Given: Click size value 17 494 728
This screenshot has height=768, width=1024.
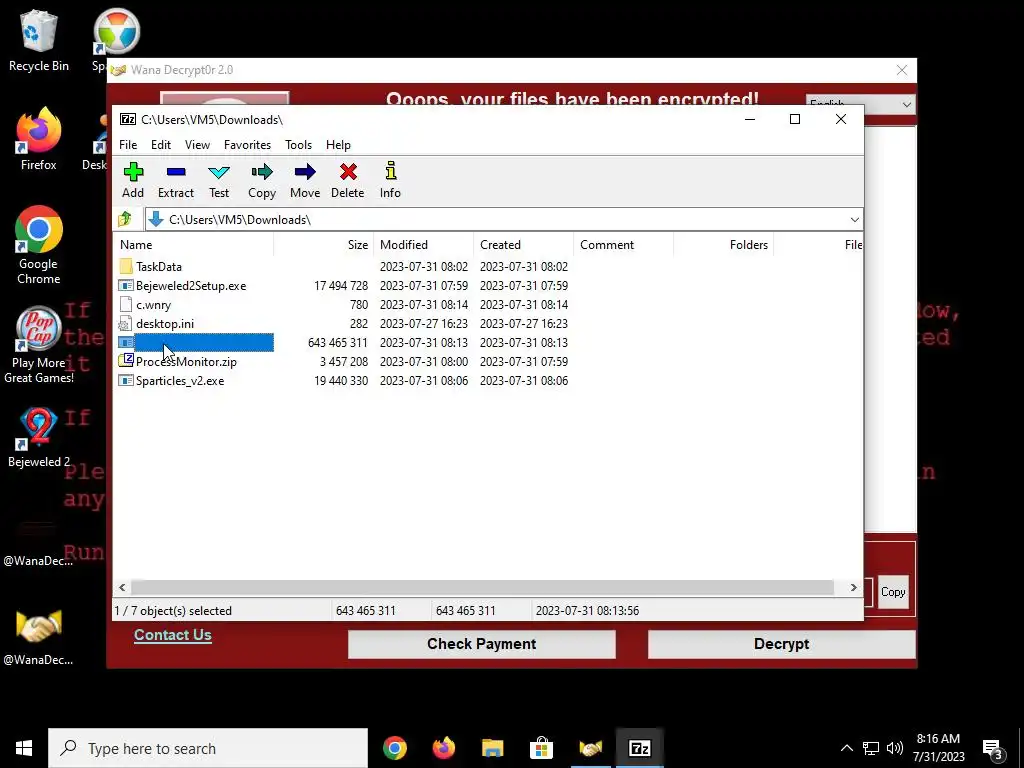Looking at the screenshot, I should tap(341, 285).
